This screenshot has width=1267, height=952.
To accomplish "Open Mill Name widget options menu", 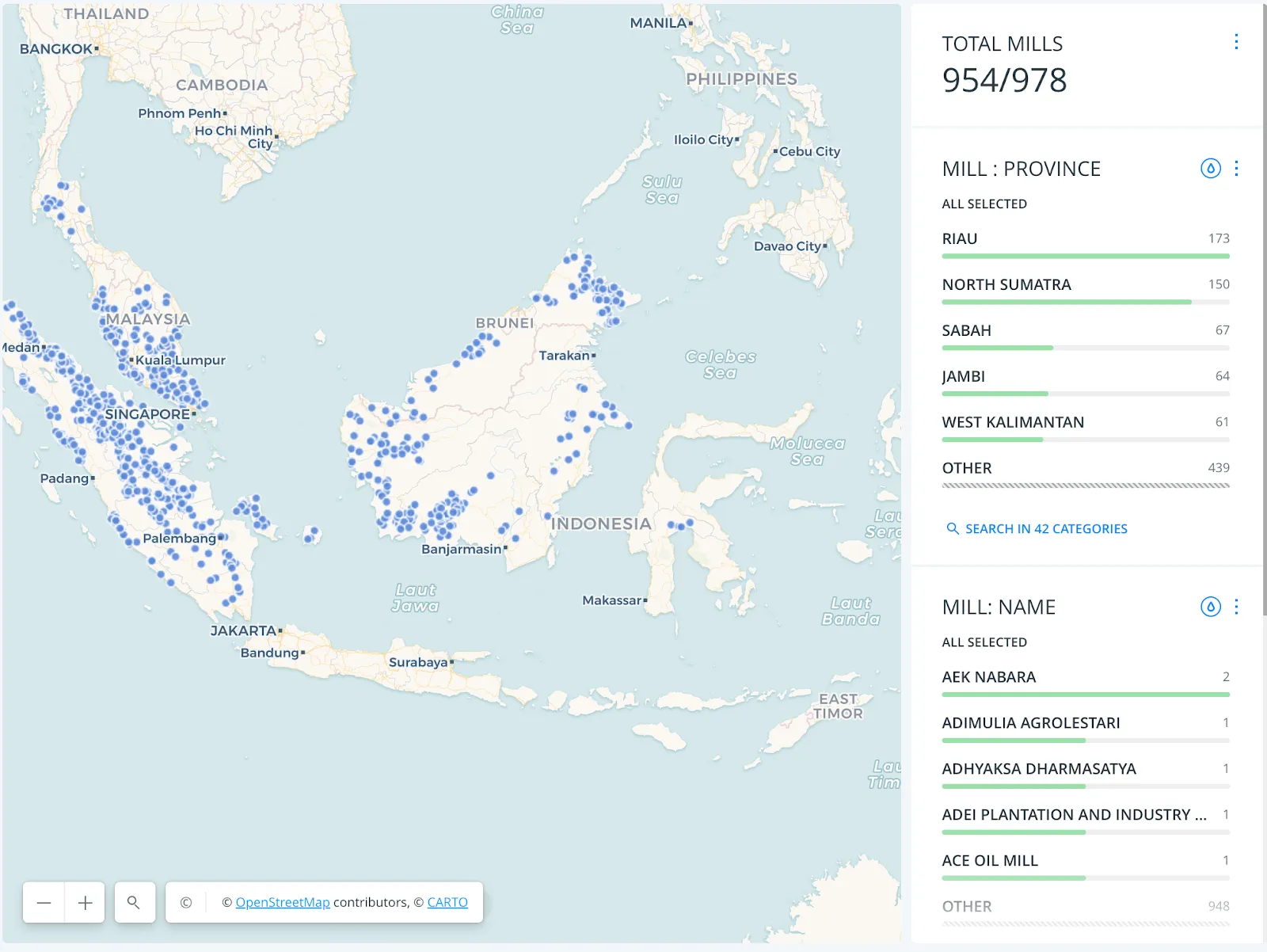I will [1236, 607].
